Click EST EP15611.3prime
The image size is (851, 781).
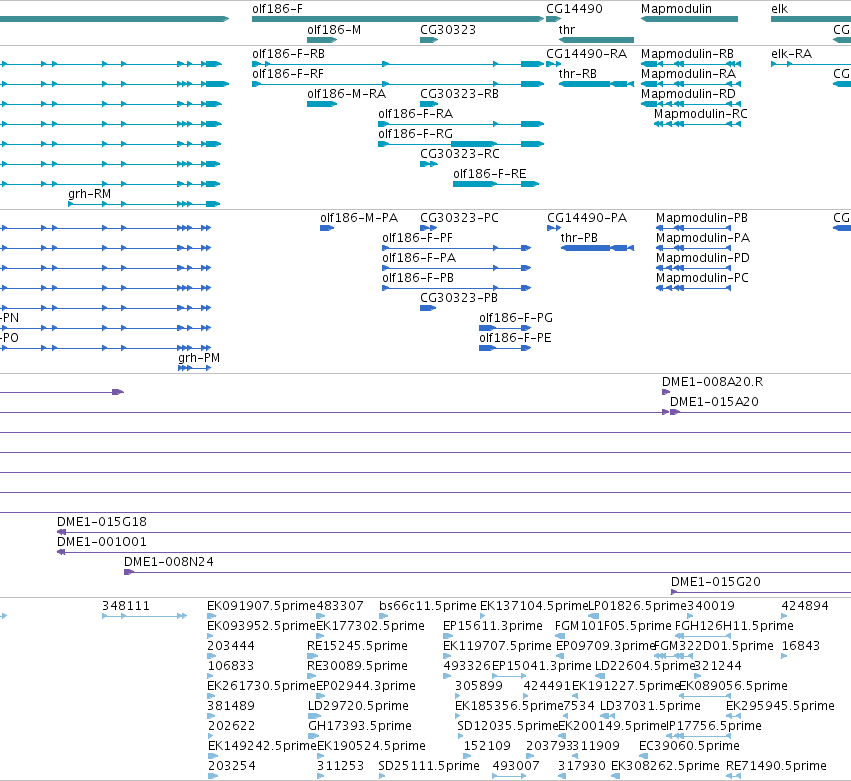tap(448, 636)
